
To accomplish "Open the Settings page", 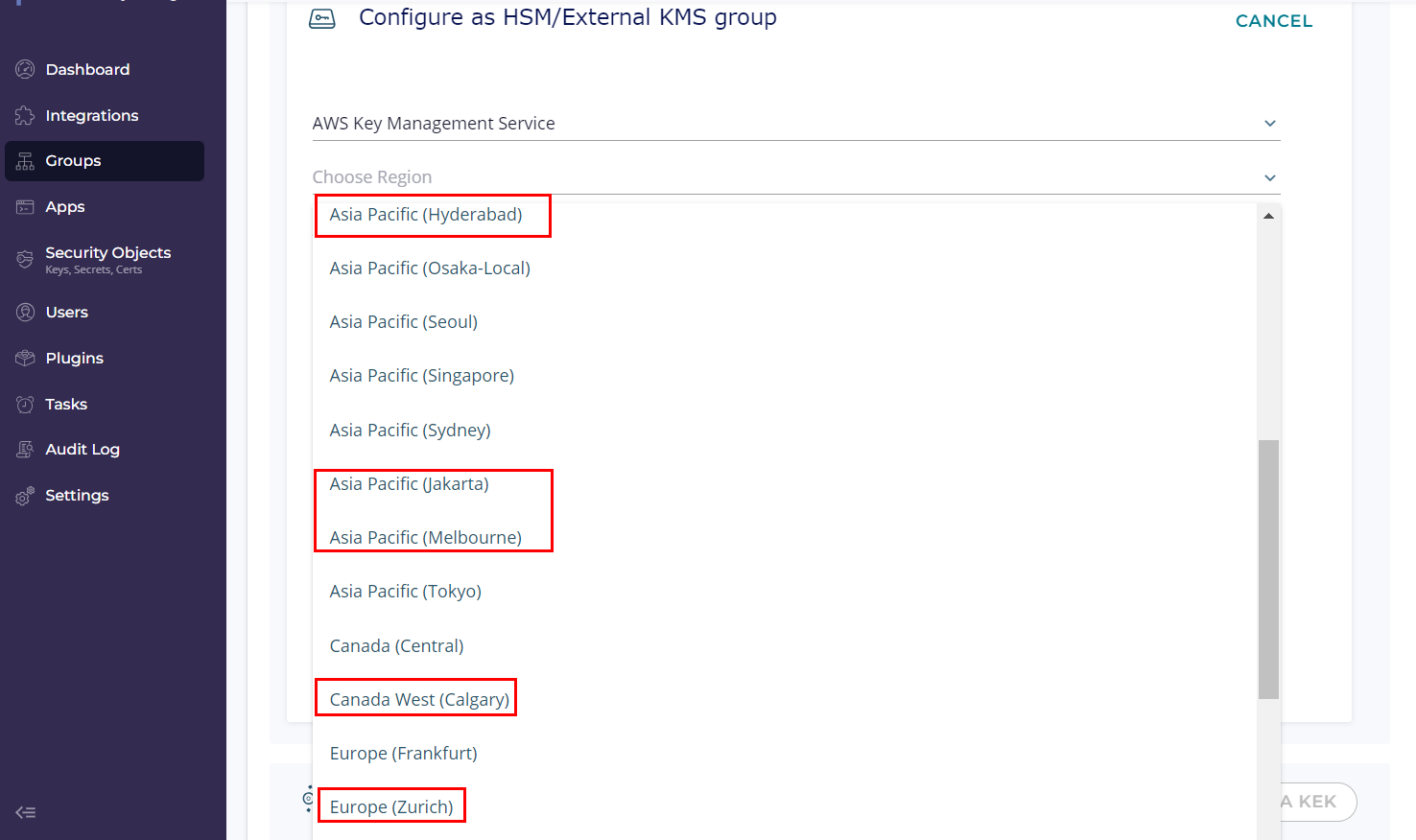I will click(77, 496).
